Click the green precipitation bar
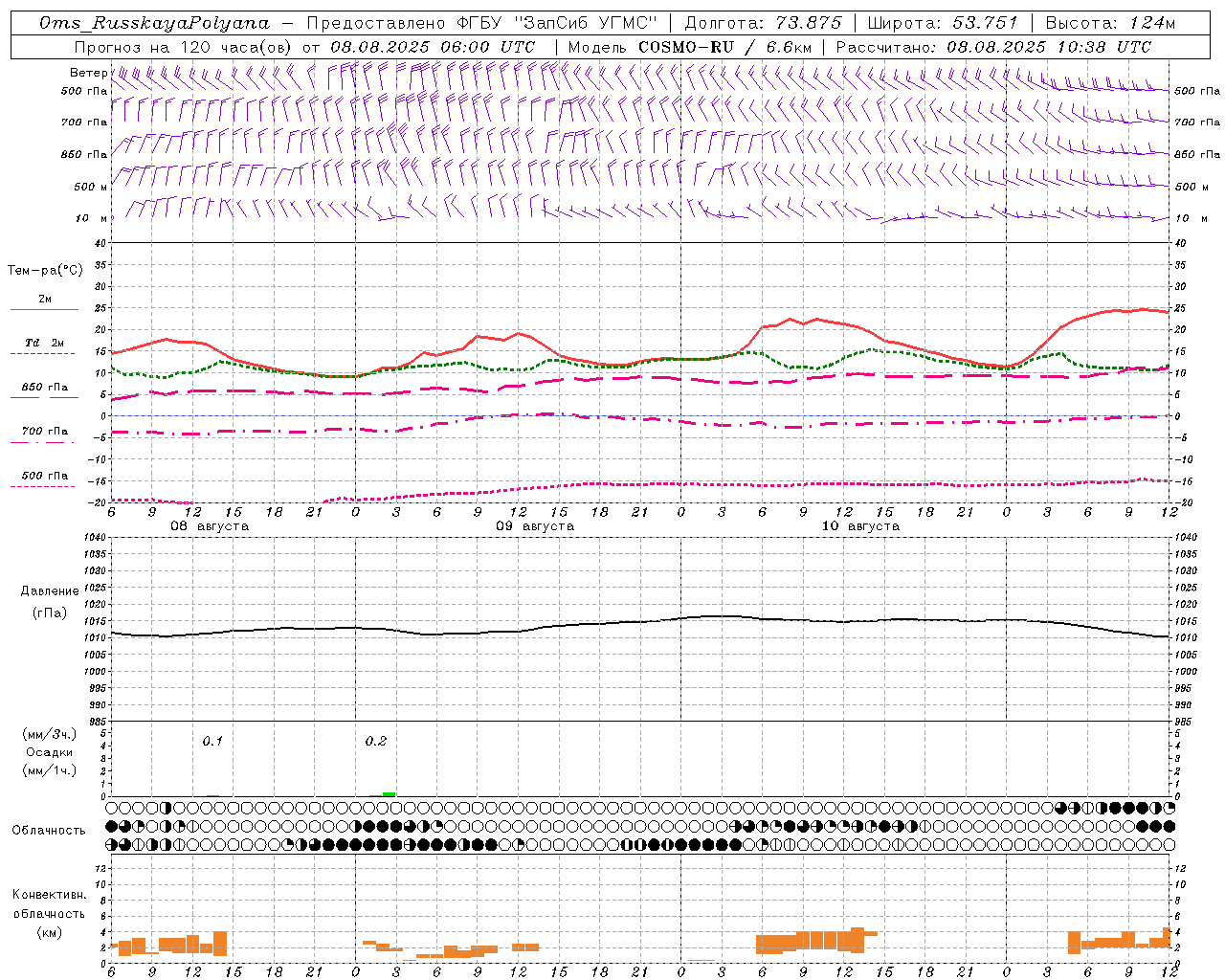Viewport: 1225px width, 980px height. pos(389,793)
